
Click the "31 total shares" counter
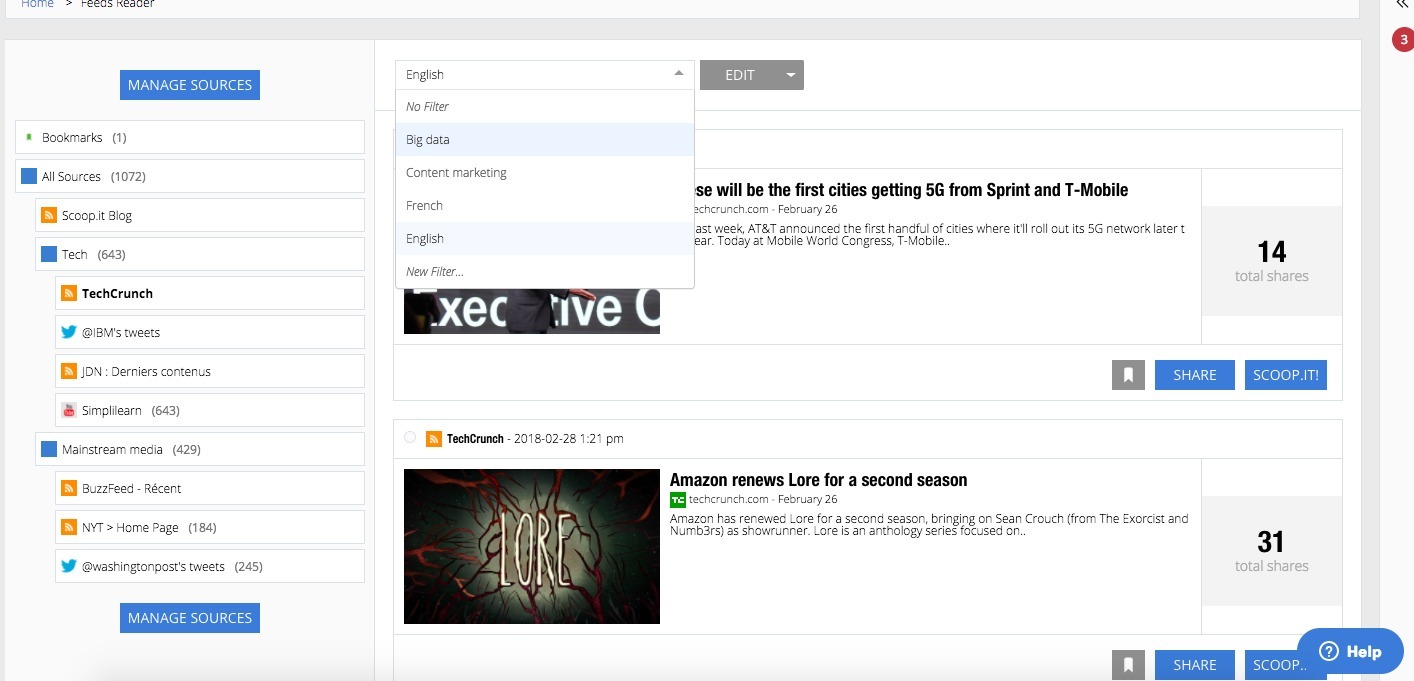point(1271,551)
